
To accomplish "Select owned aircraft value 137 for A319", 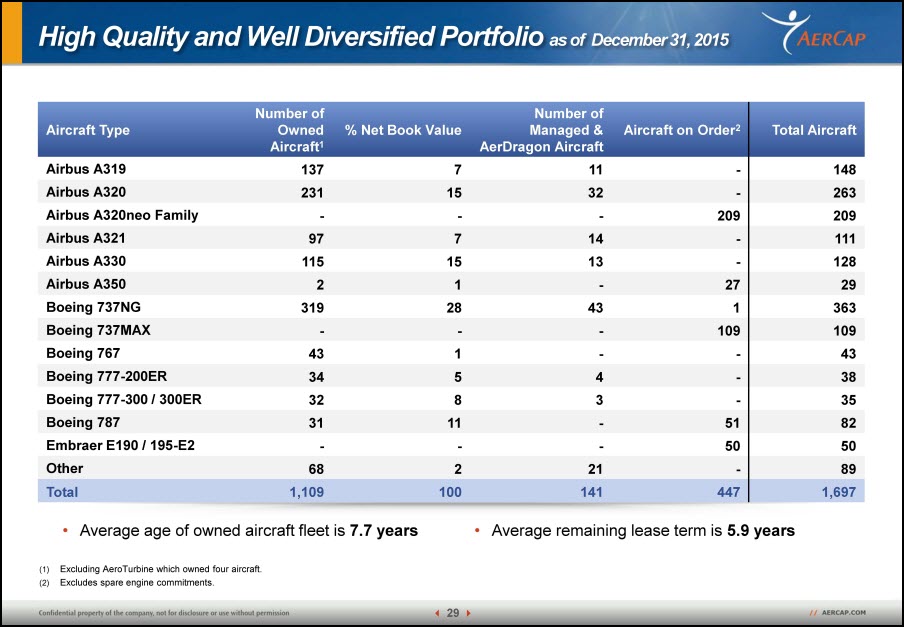I will tap(312, 169).
